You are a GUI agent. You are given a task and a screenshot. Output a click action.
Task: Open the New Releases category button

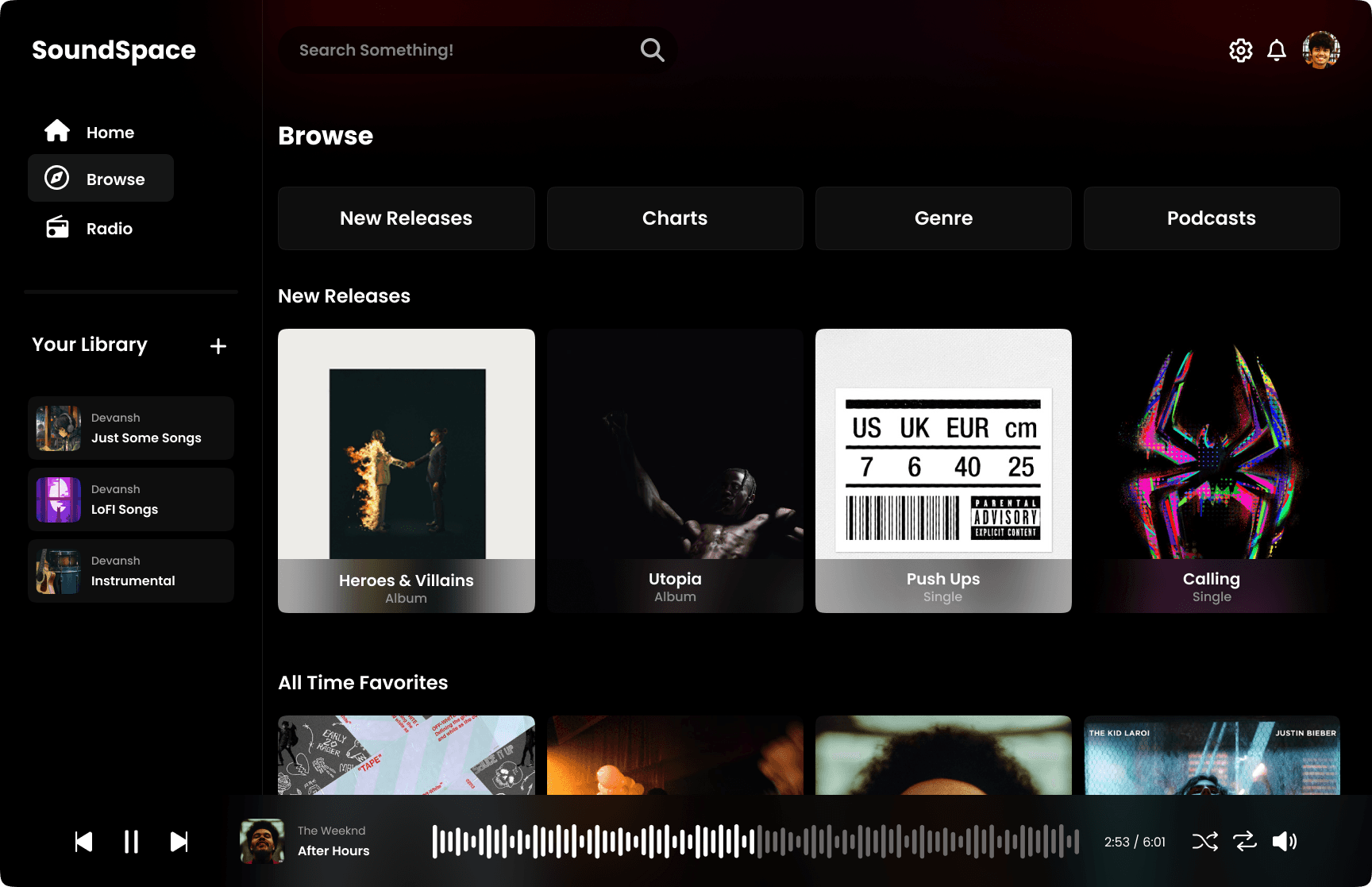[x=407, y=218]
